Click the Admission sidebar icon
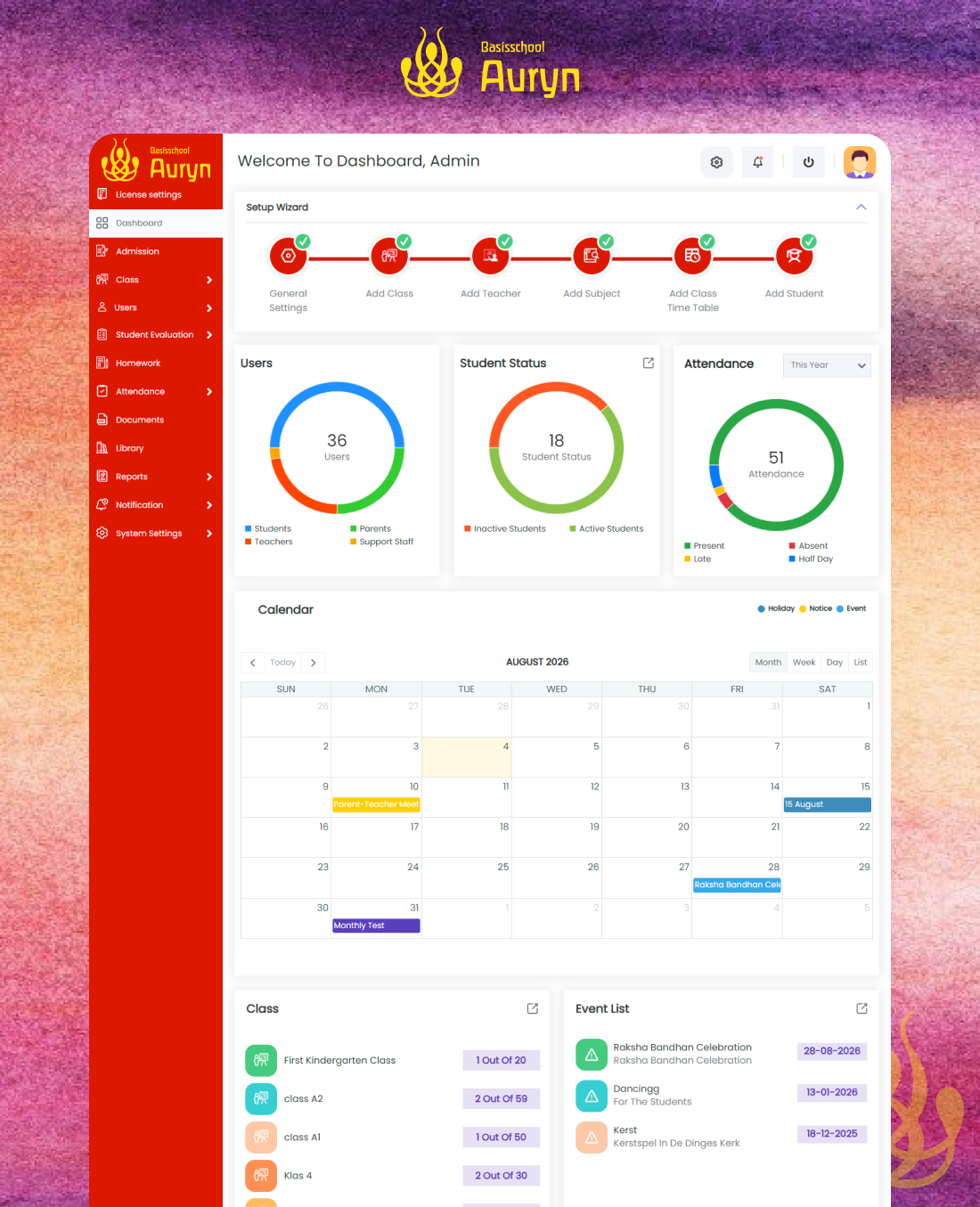 [x=102, y=251]
